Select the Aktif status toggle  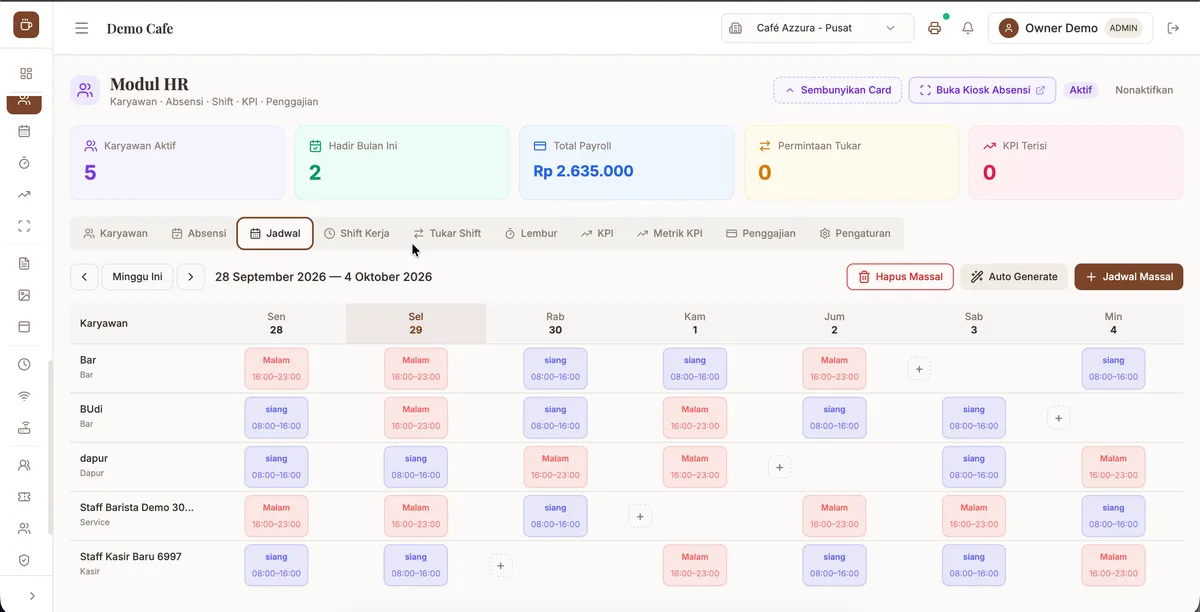tap(1081, 90)
